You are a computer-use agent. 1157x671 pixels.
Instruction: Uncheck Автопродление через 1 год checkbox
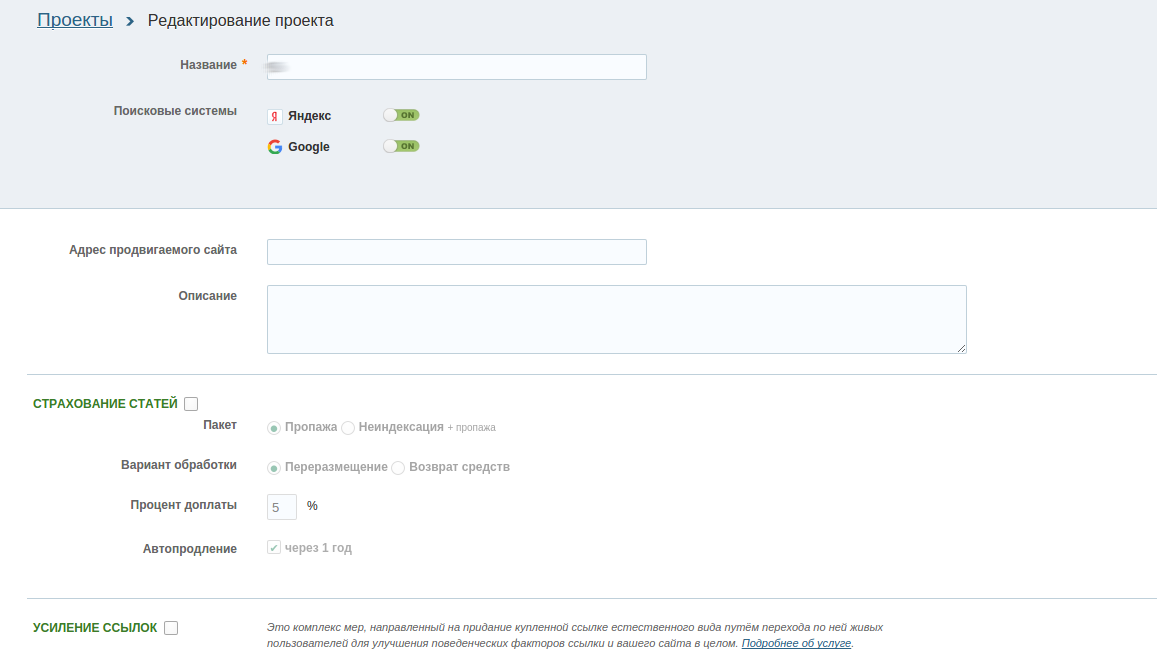(x=274, y=548)
